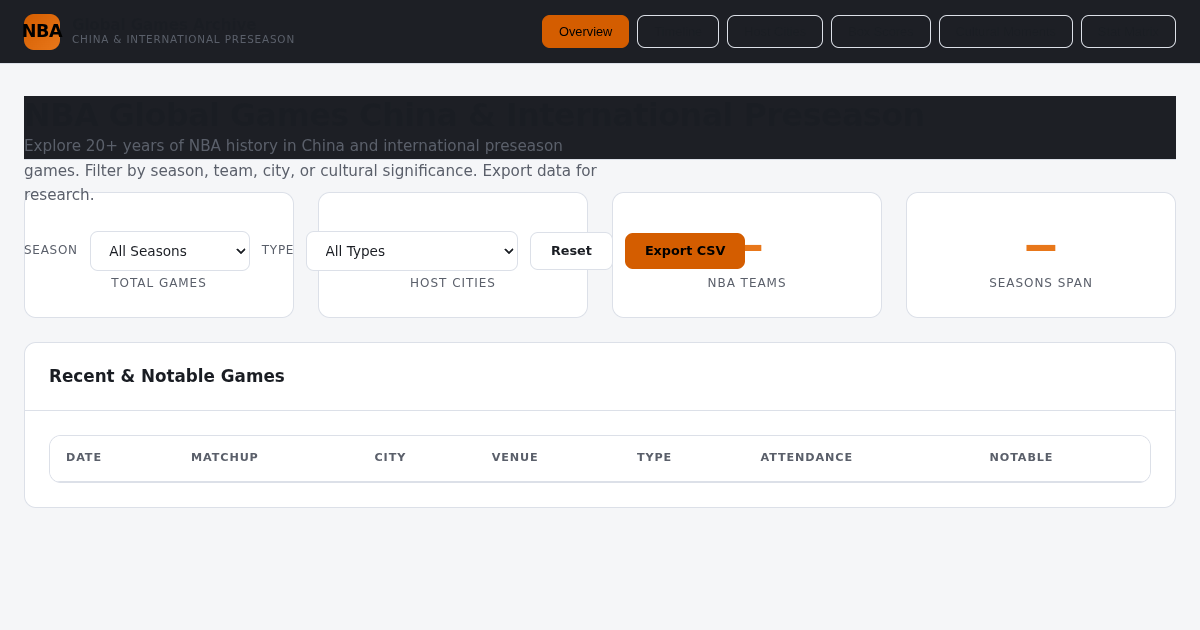Export the data using Export CSV

(x=685, y=251)
